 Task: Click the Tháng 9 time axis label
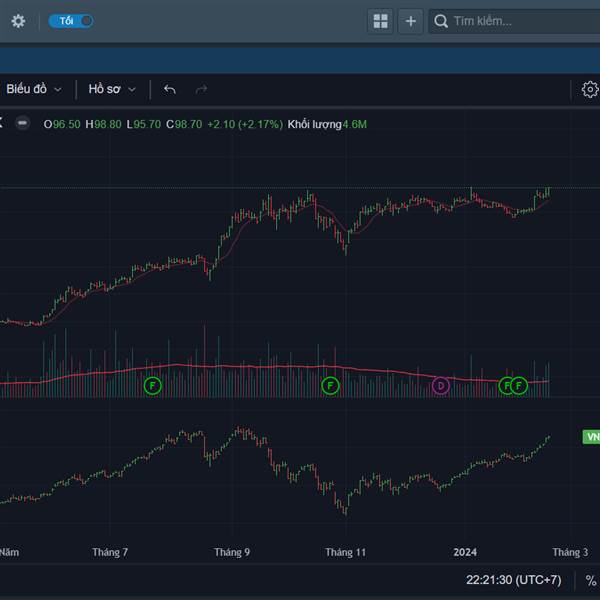click(232, 552)
